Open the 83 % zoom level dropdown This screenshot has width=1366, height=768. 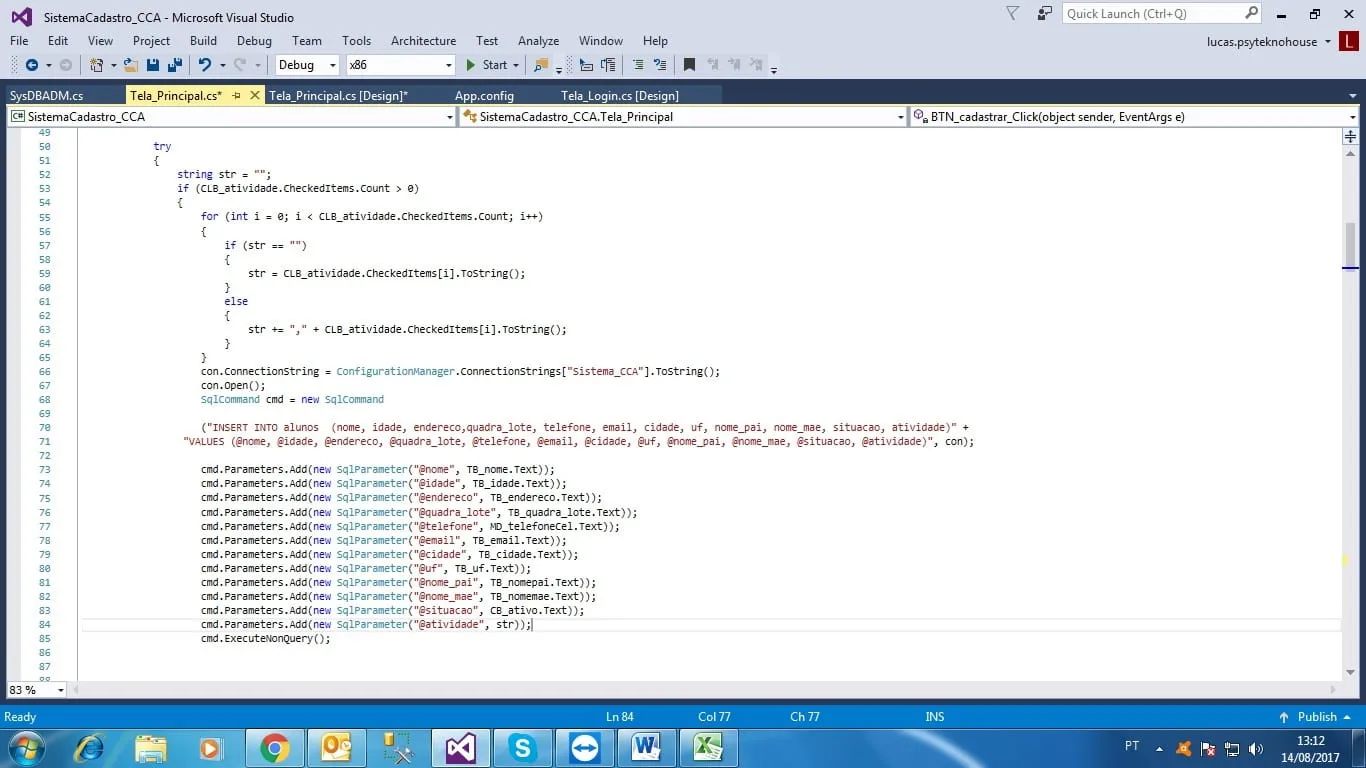tap(60, 690)
